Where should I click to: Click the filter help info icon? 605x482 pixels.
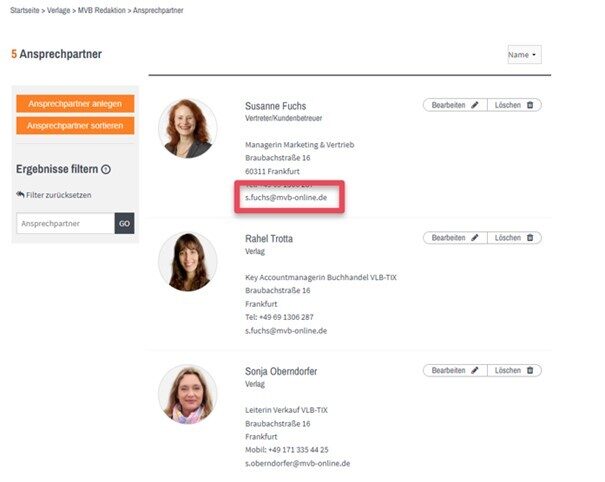tap(106, 169)
